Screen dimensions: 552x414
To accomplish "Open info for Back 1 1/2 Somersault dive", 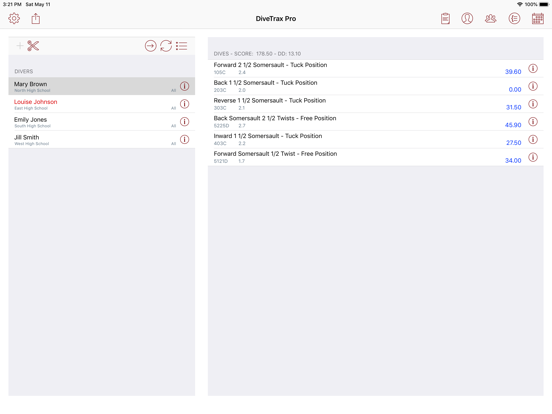I will pyautogui.click(x=533, y=86).
